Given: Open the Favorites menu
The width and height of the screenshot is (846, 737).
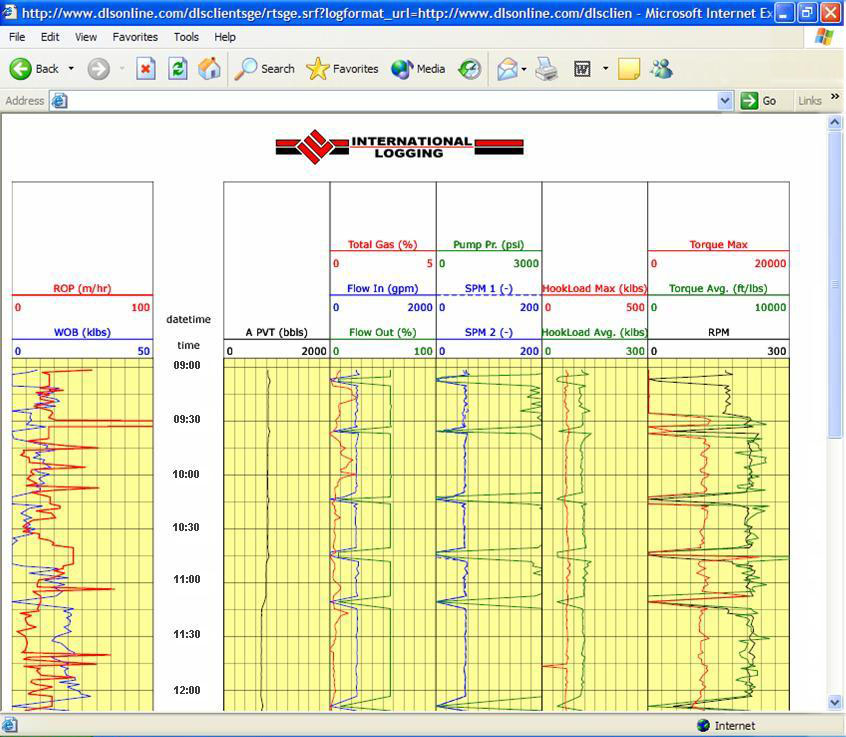Looking at the screenshot, I should point(135,37).
